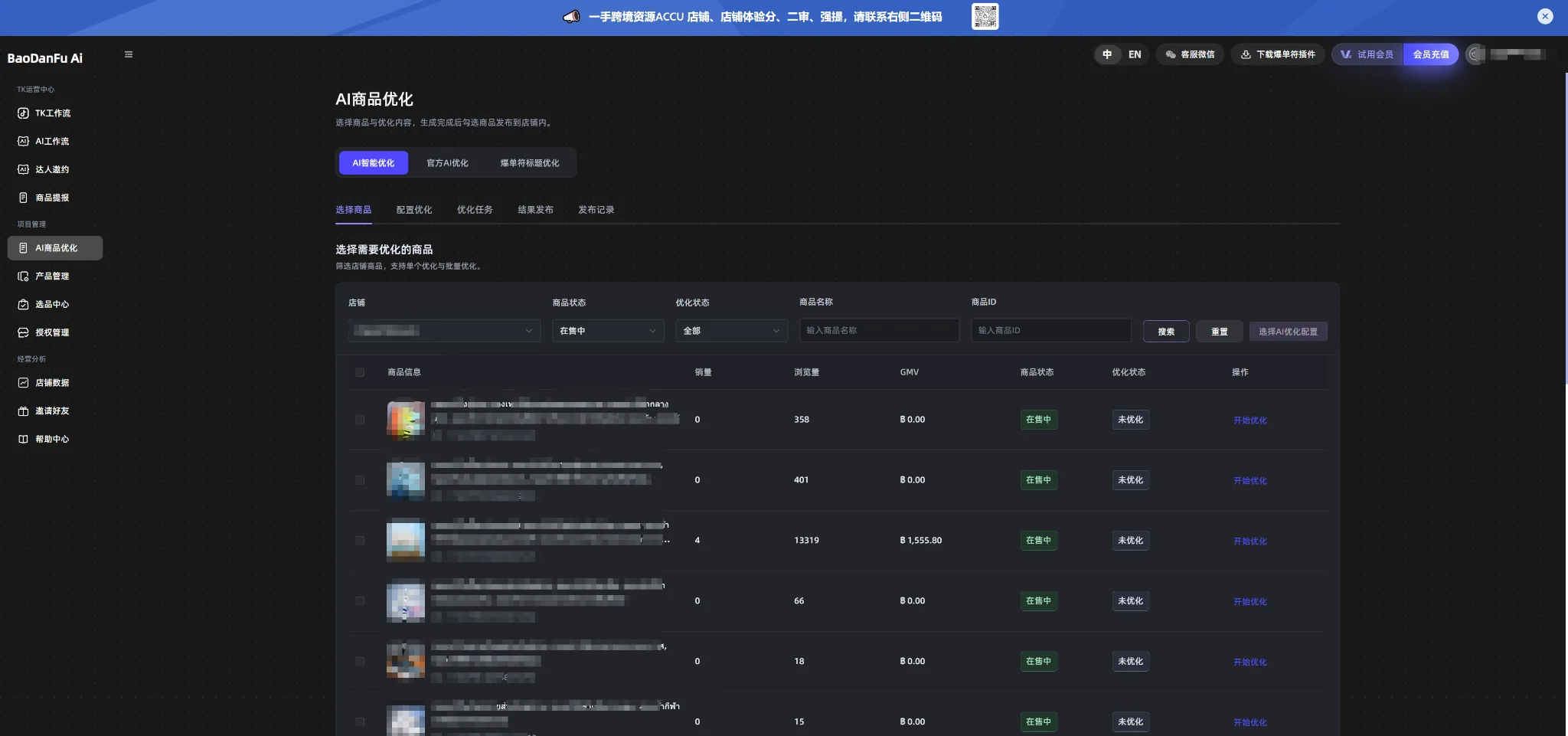Focus the 商品ID input field
This screenshot has height=736, width=1568.
pos(1051,330)
